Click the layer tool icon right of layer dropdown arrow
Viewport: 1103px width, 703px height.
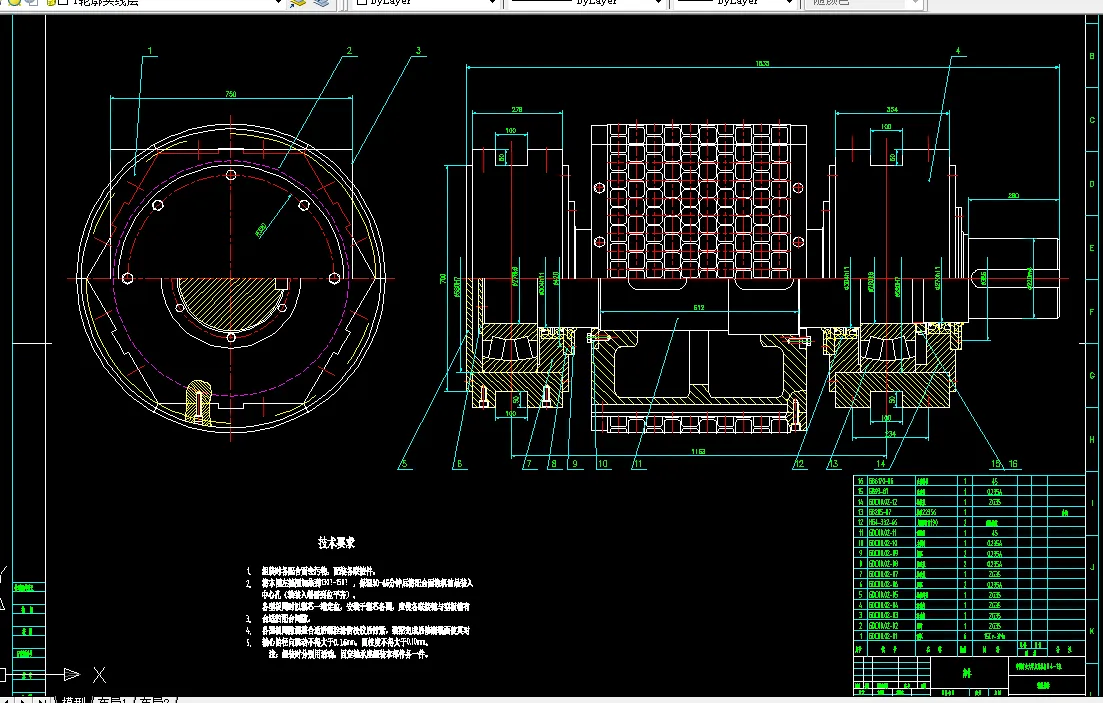(x=298, y=3)
